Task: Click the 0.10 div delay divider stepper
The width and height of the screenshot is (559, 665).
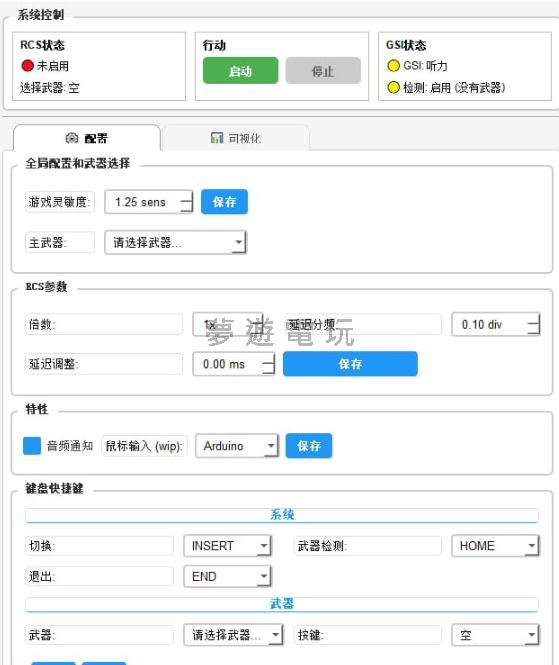Action: point(496,324)
